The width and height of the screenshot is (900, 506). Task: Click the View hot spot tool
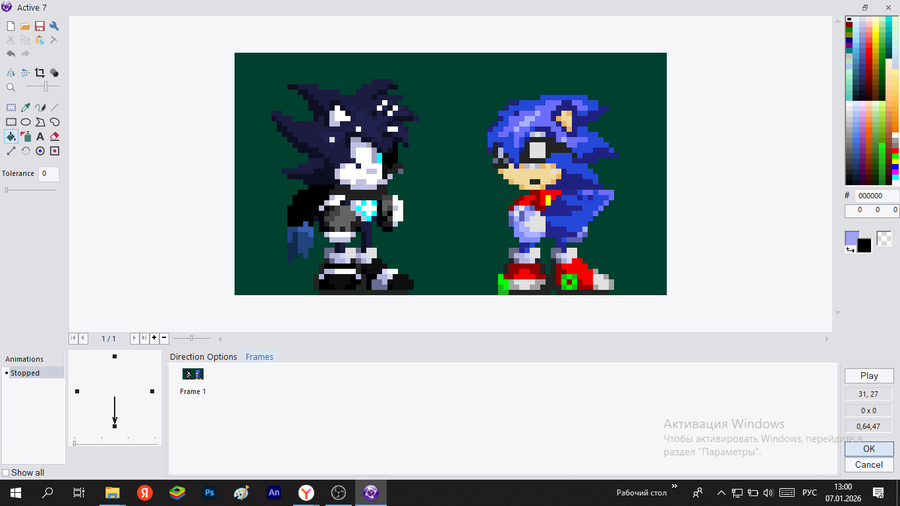click(40, 151)
